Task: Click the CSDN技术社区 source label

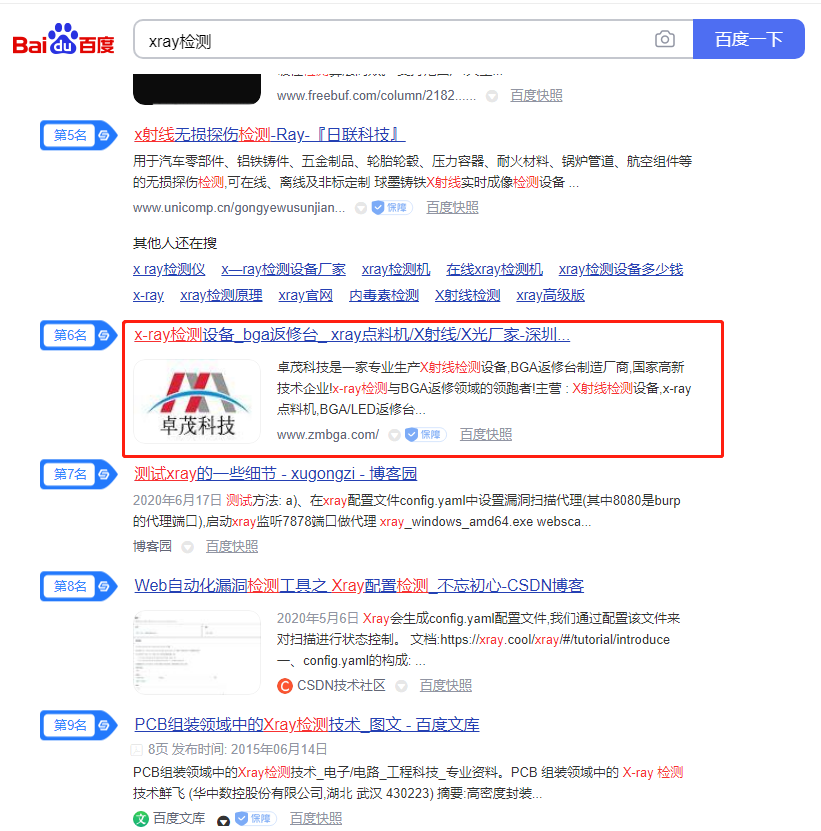Action: pos(341,685)
